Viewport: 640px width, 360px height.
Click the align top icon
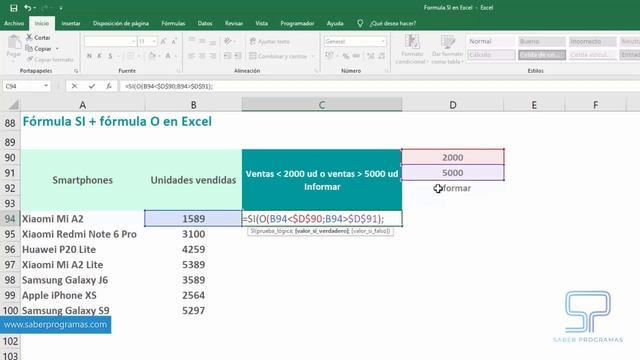pyautogui.click(x=191, y=41)
